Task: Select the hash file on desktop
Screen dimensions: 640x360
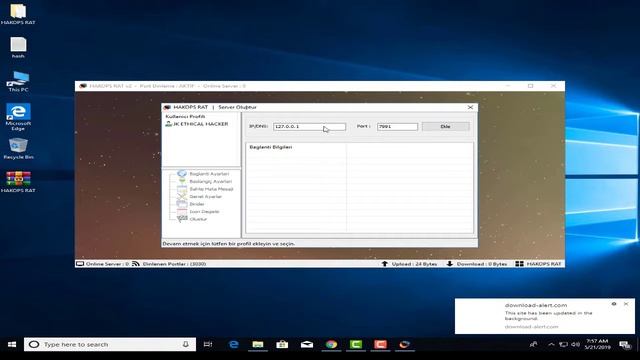Action: [18, 48]
